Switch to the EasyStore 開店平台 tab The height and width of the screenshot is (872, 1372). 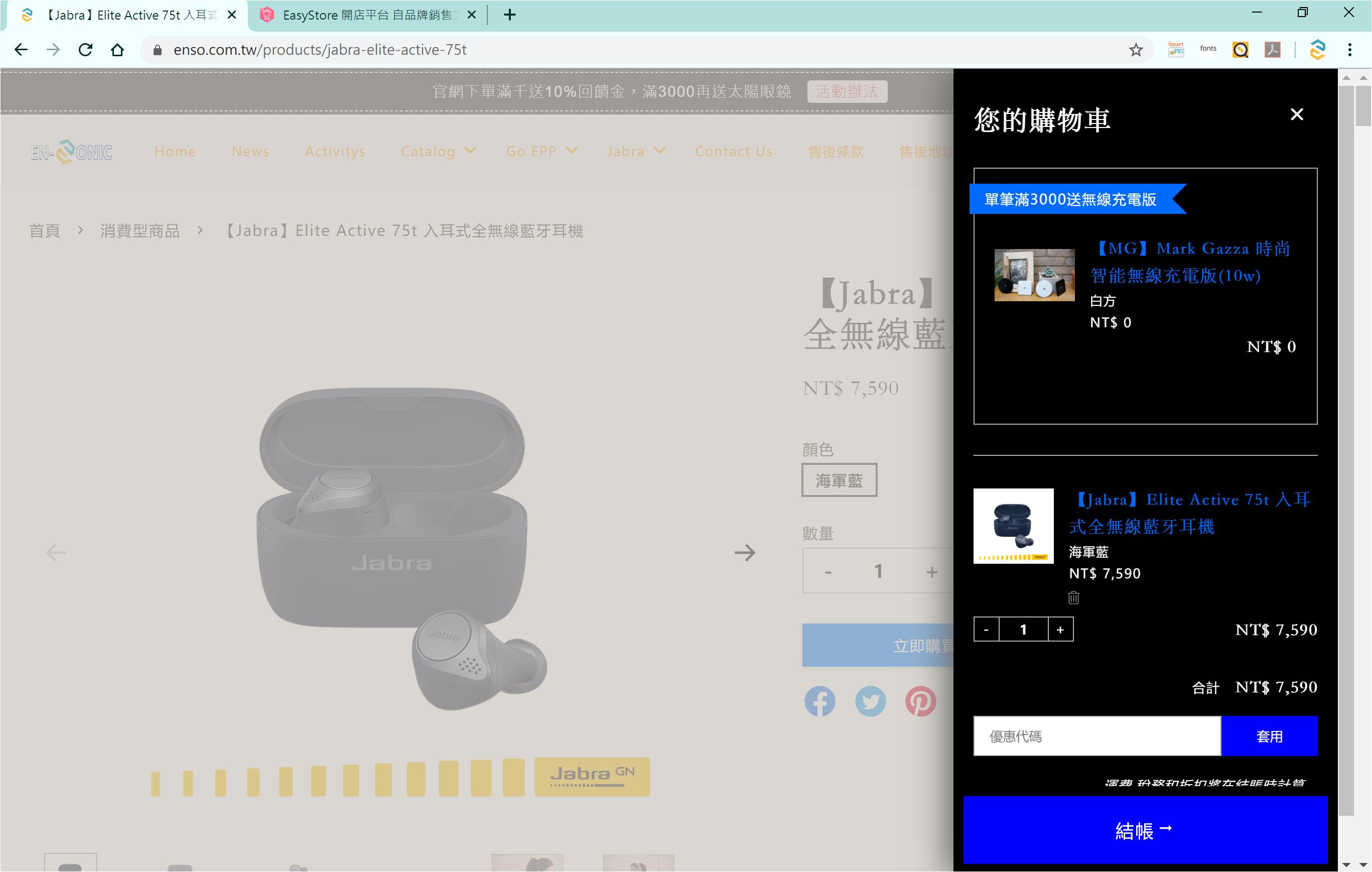click(x=367, y=16)
